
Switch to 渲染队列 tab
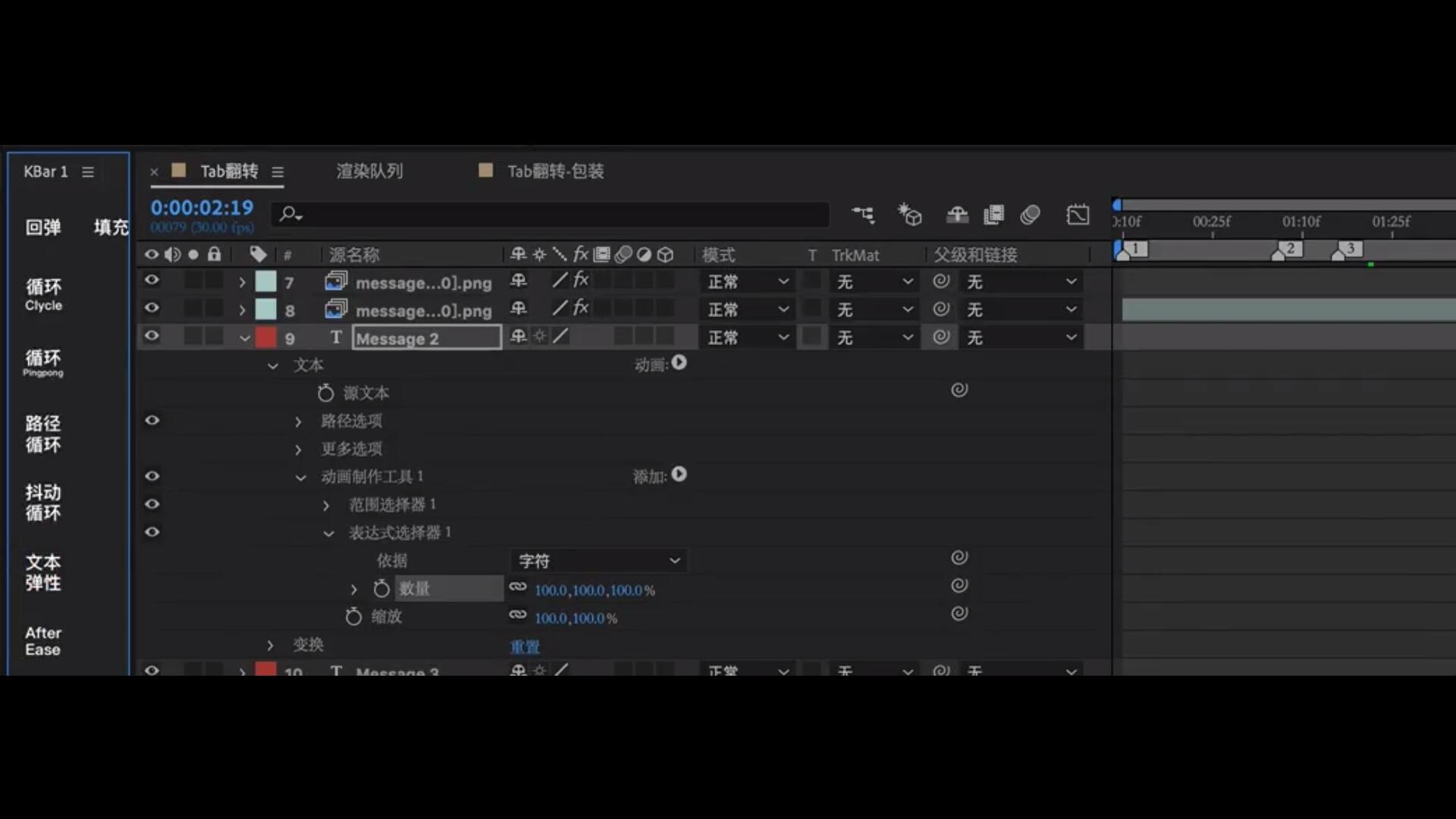coord(369,171)
